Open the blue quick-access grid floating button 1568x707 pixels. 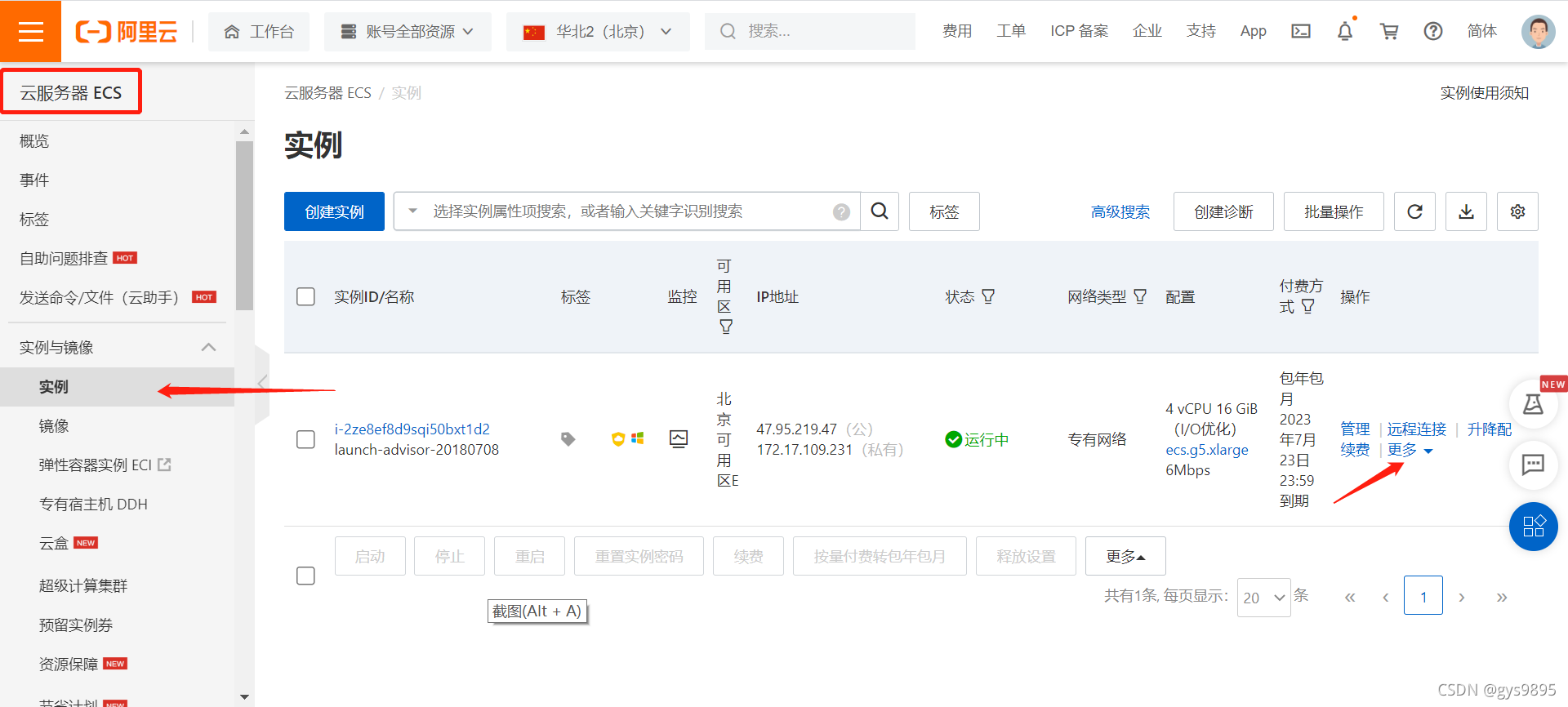click(x=1534, y=526)
